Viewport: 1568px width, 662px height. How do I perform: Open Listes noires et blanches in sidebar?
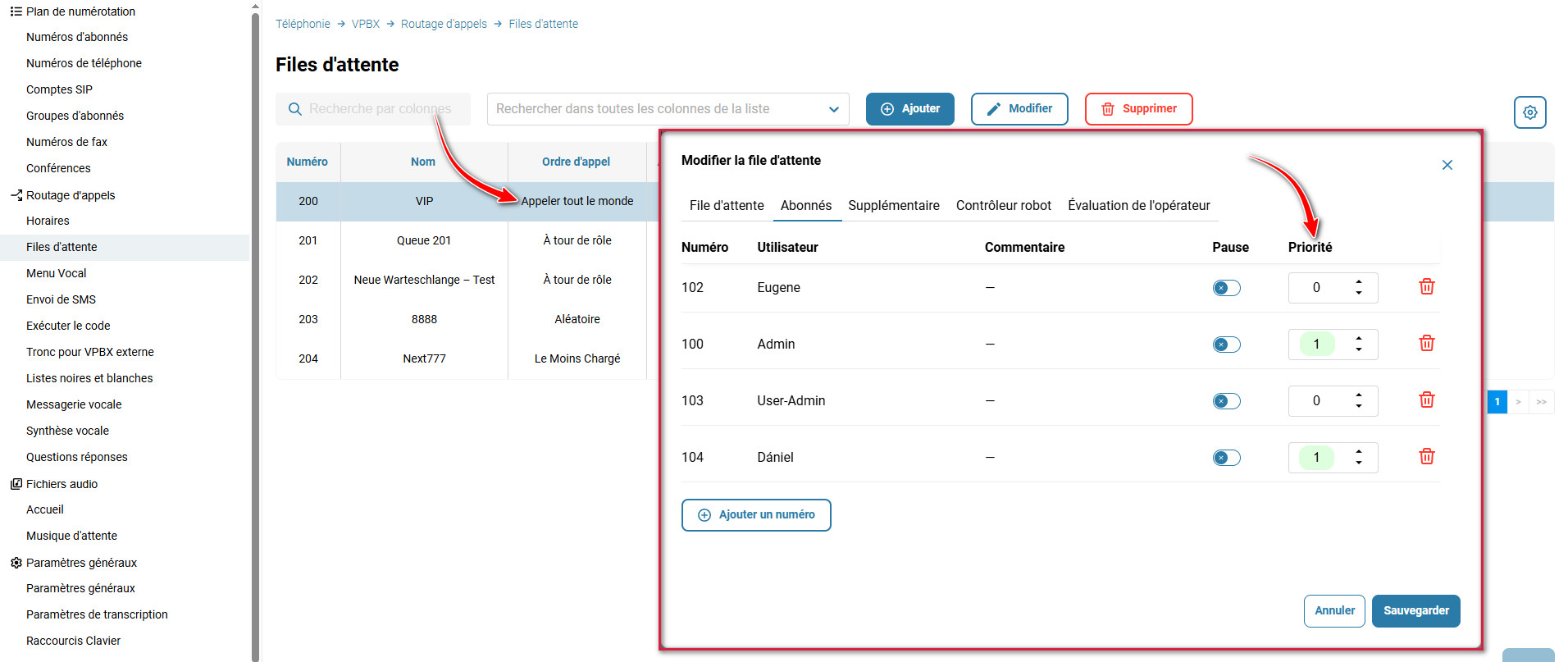(x=89, y=378)
